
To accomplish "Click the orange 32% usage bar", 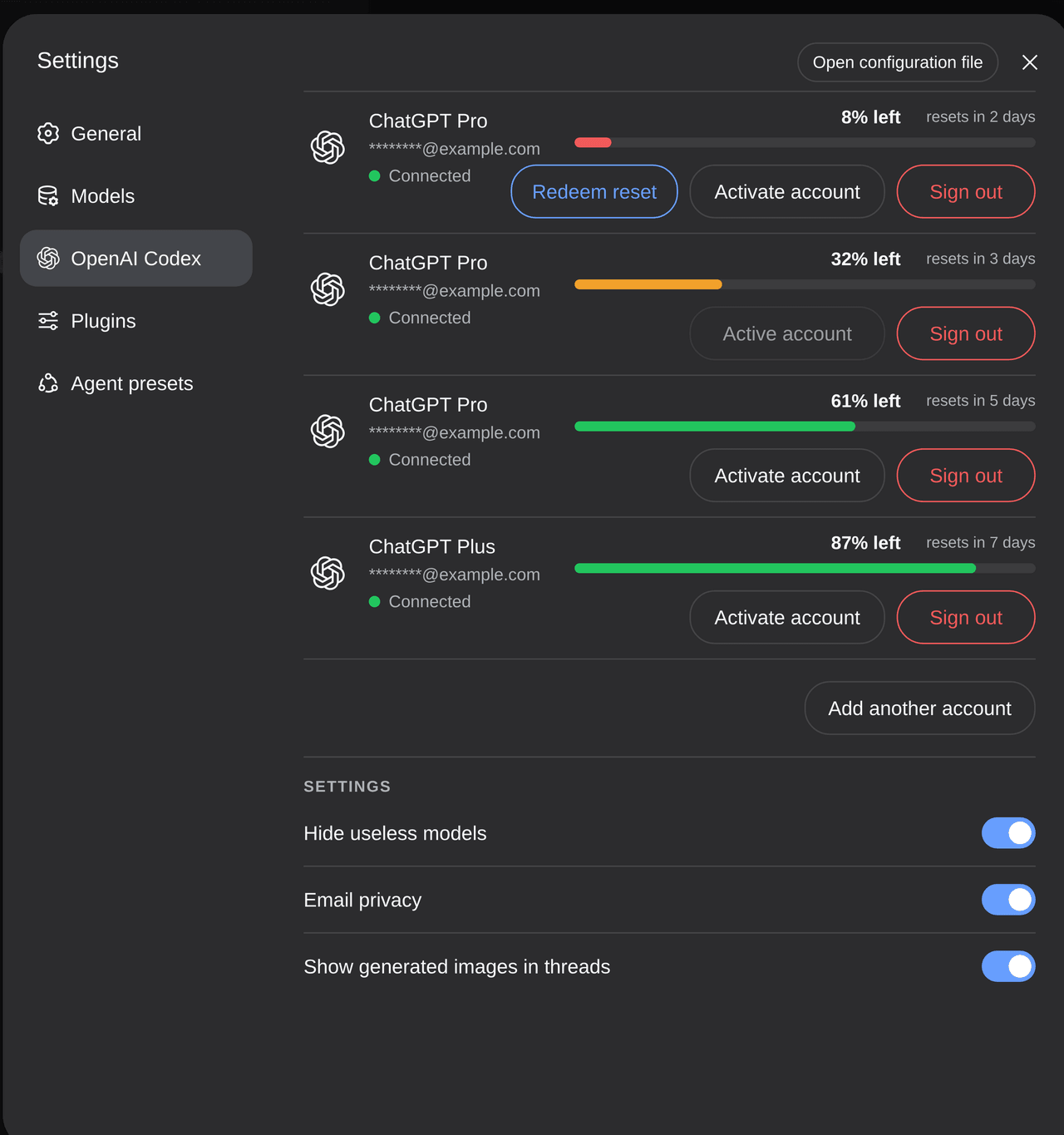I will [648, 284].
